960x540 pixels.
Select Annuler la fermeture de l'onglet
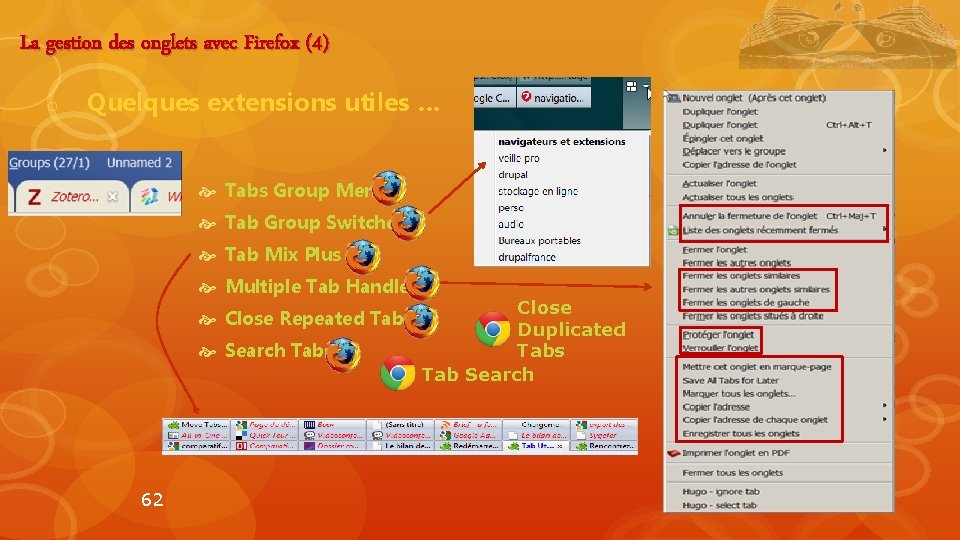[x=749, y=216]
